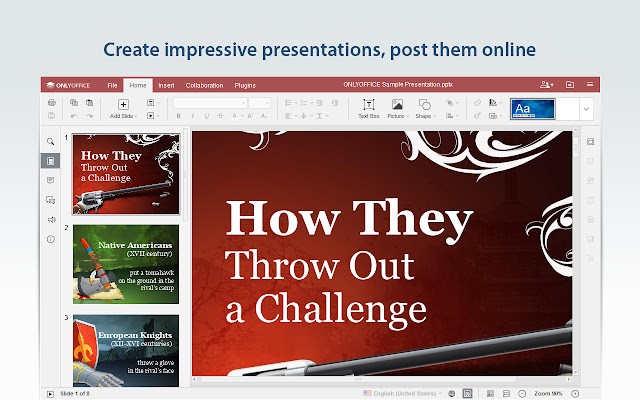Open the File tab
This screenshot has height=400, width=640.
point(113,85)
